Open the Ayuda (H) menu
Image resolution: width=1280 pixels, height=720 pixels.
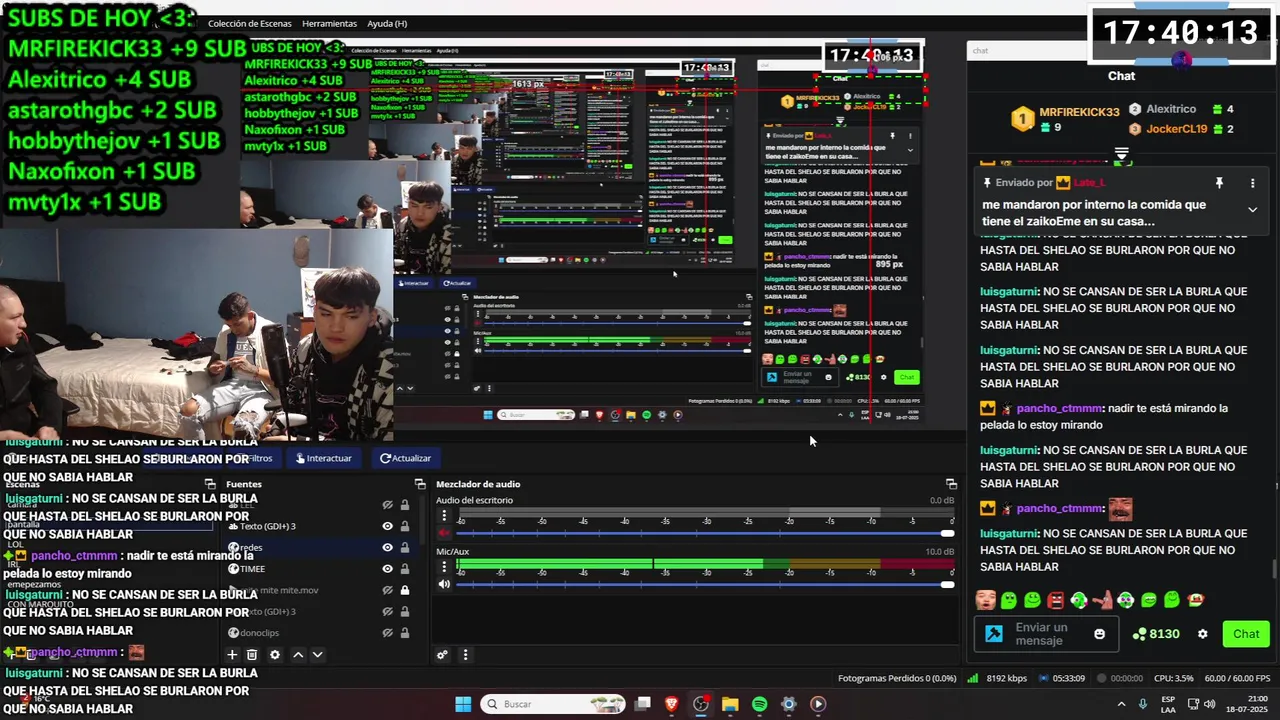(387, 23)
